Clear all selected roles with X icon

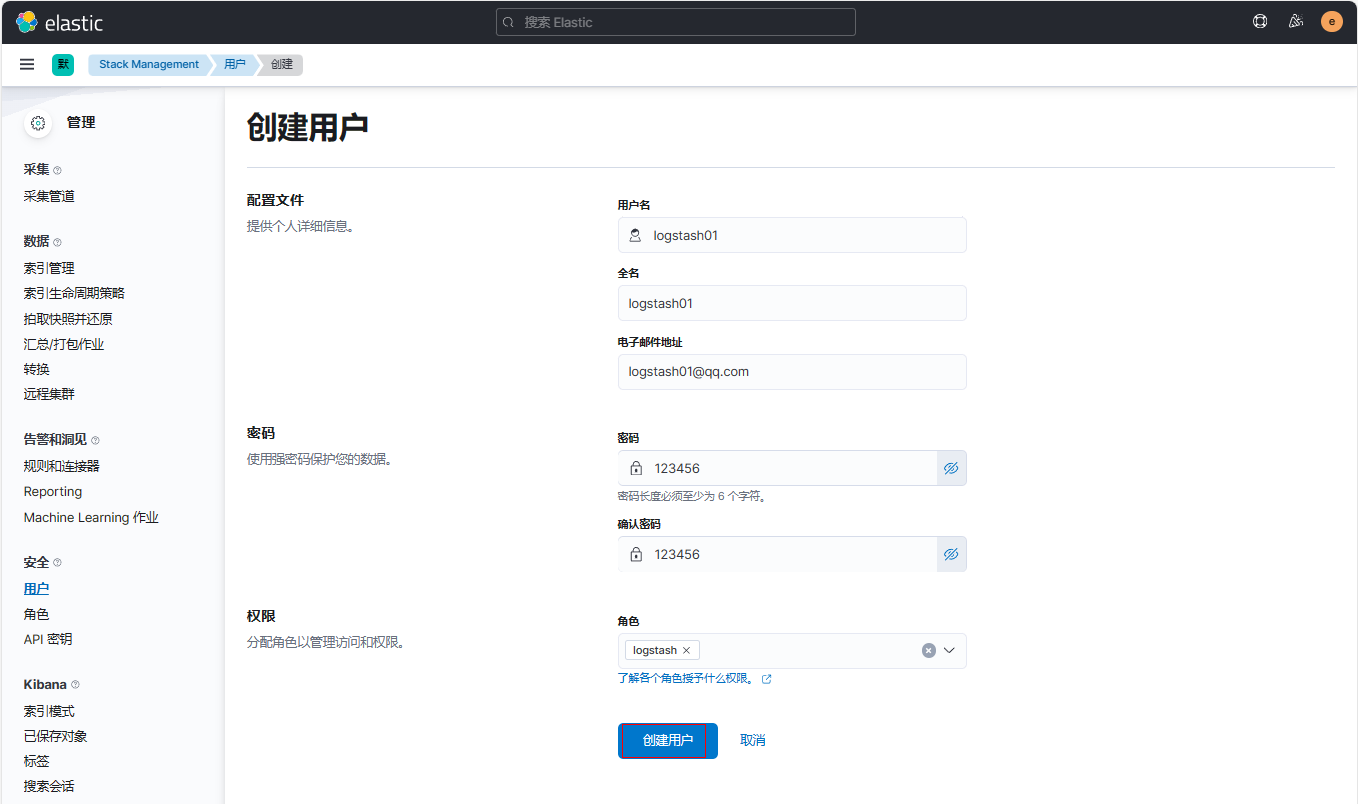pyautogui.click(x=928, y=650)
